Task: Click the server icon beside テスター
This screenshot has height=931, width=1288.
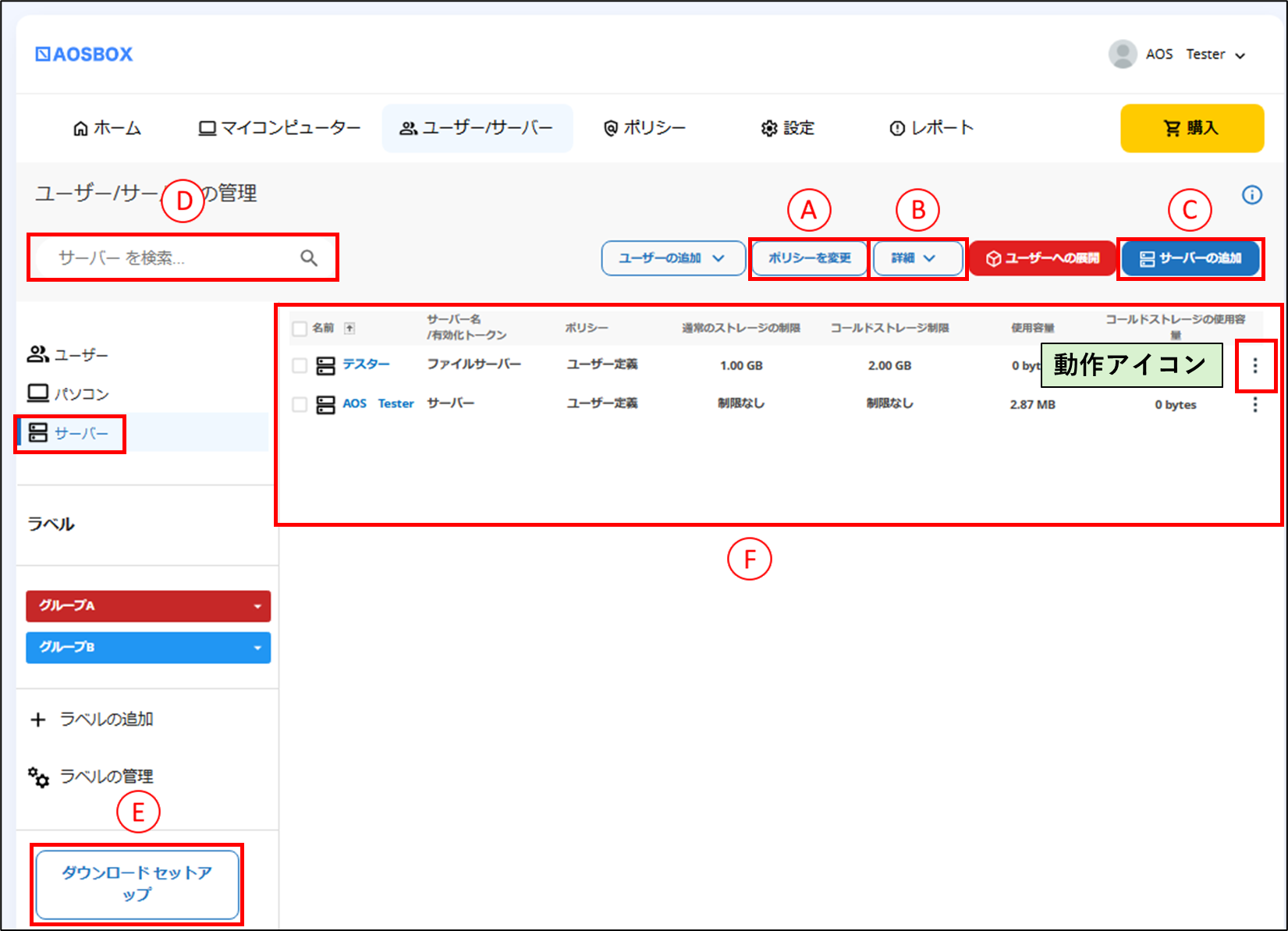Action: (x=325, y=365)
